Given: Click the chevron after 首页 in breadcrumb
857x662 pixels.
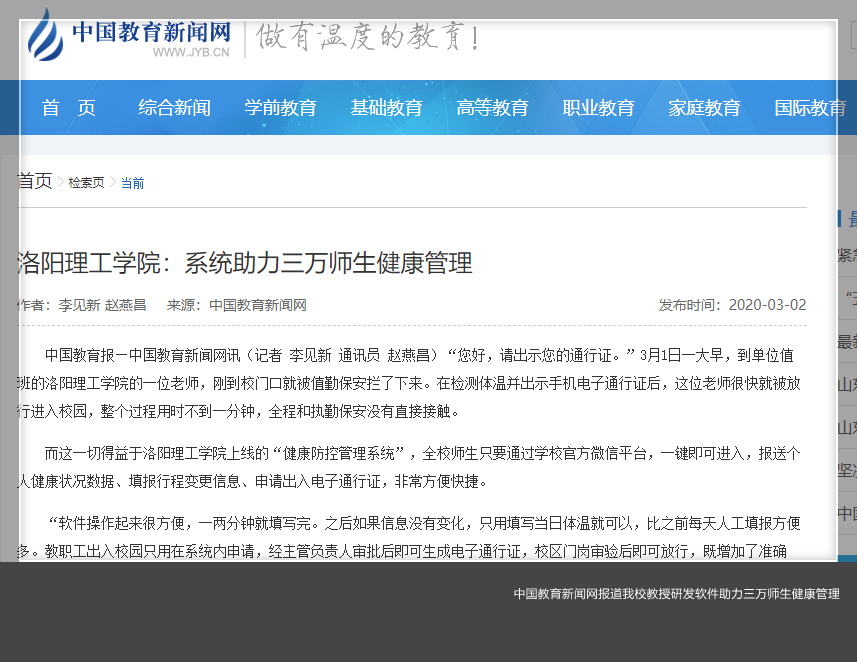Looking at the screenshot, I should [x=61, y=182].
